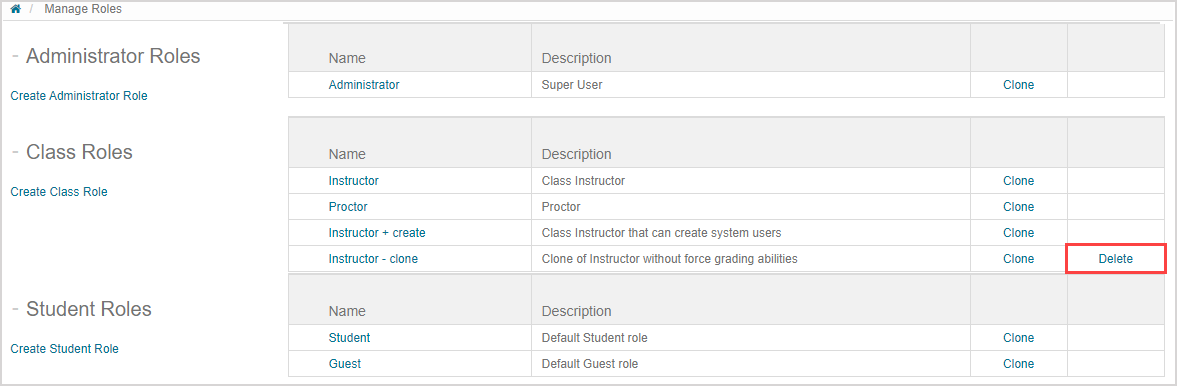Screen dimensions: 1177x386
Task: Click Description header in Class Roles table
Action: click(x=576, y=154)
